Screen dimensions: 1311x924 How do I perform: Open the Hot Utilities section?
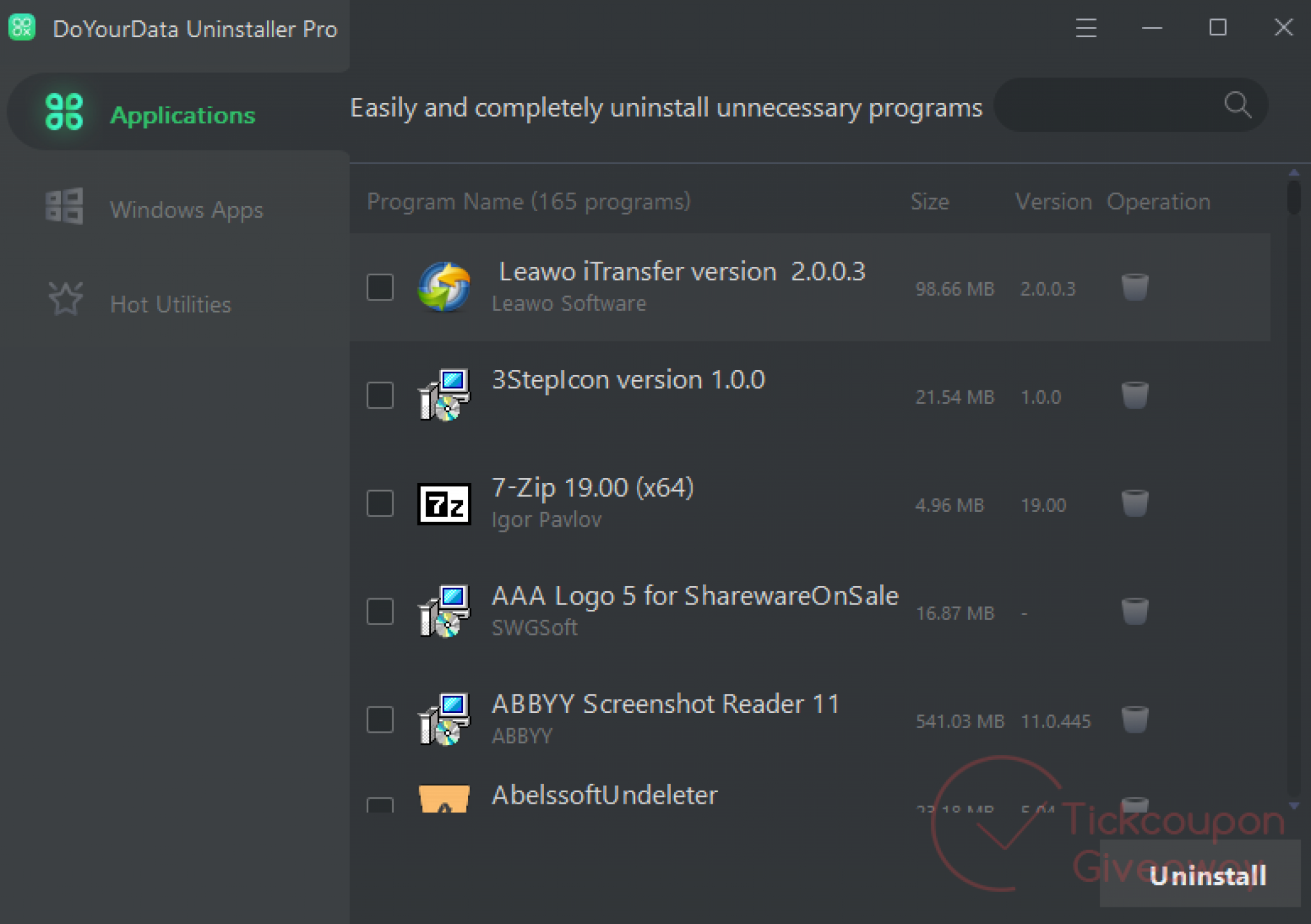(x=170, y=304)
